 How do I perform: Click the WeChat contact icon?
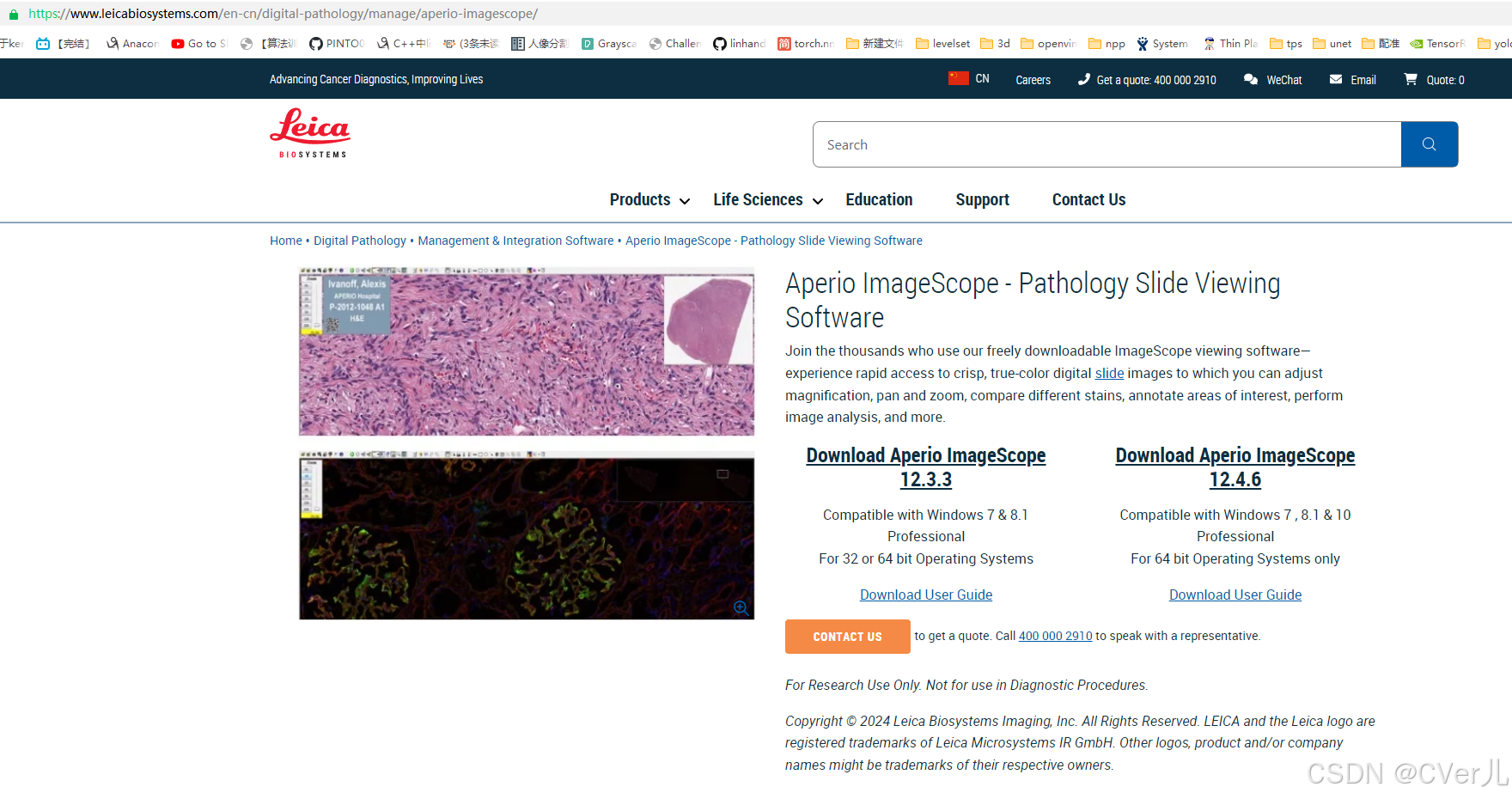pyautogui.click(x=1251, y=79)
